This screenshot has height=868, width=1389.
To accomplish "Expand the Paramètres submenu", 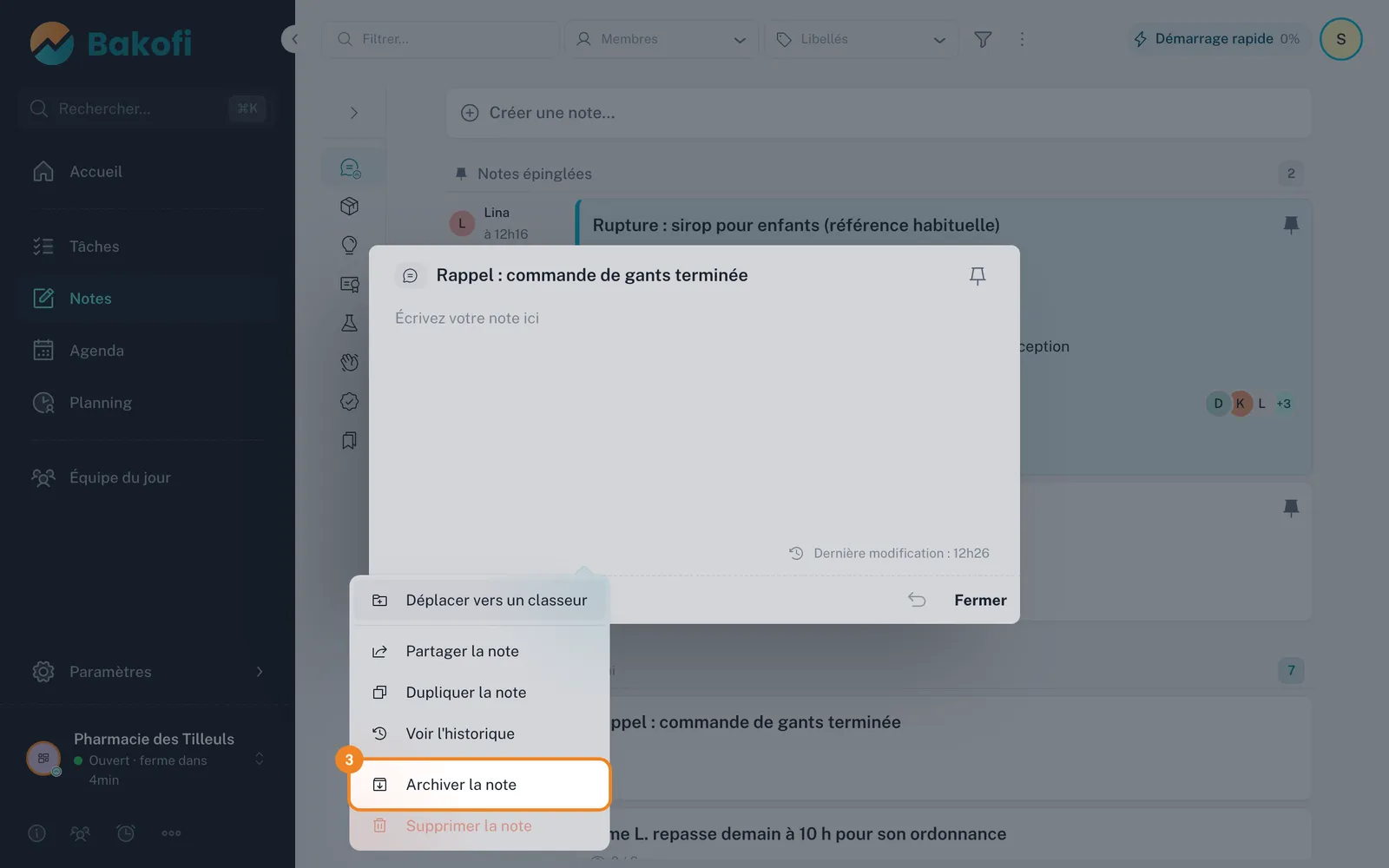I will (148, 672).
